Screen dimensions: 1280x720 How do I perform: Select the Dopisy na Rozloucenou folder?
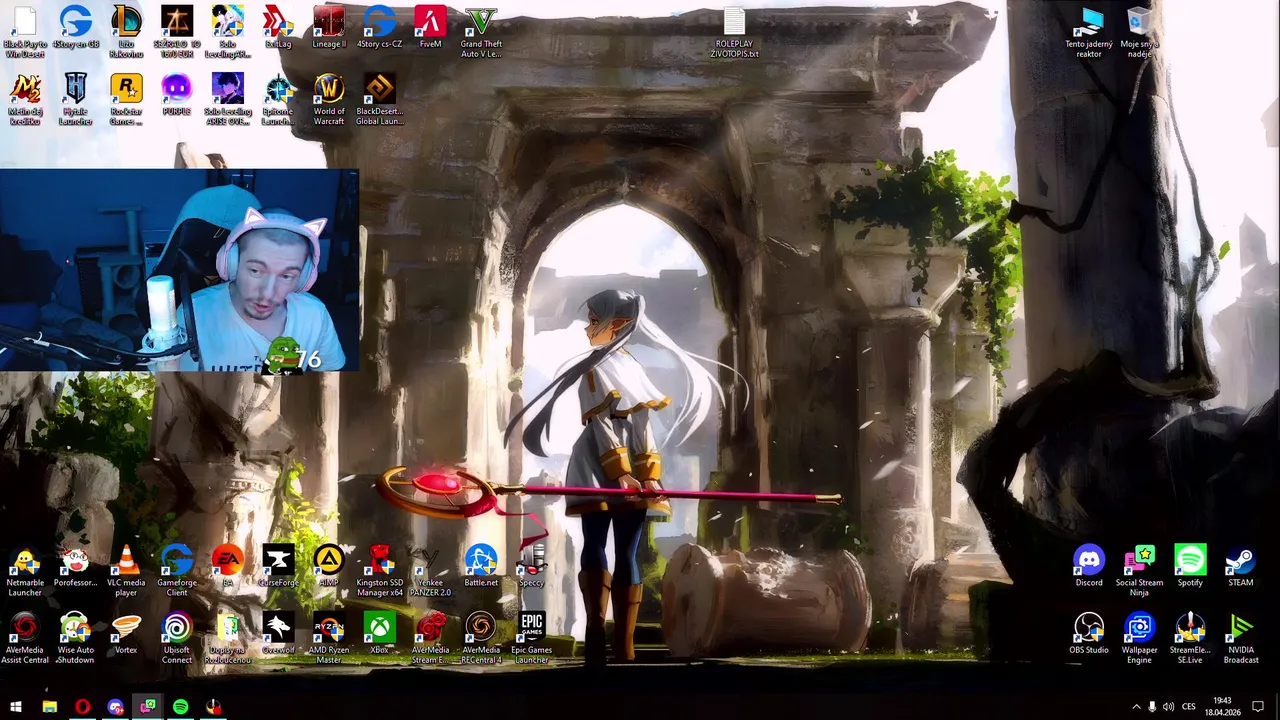tap(227, 639)
